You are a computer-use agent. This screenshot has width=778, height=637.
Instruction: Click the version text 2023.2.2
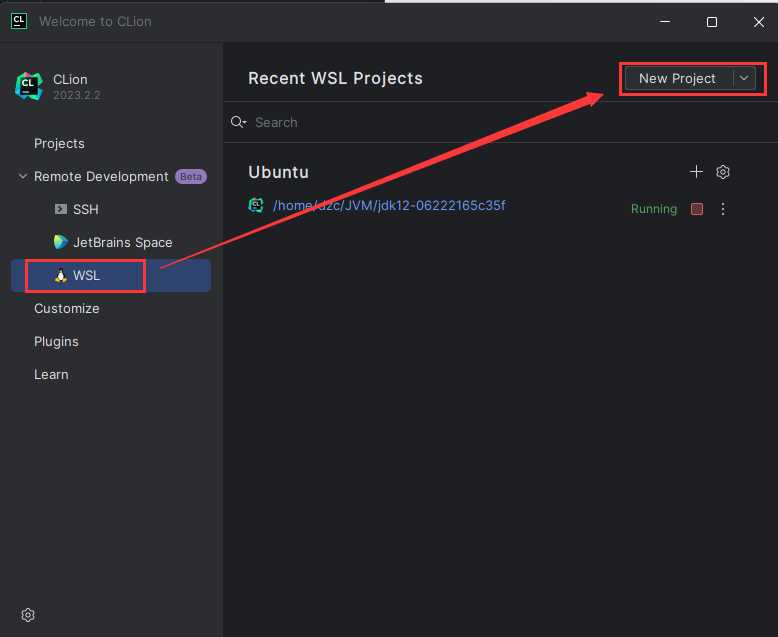point(76,95)
